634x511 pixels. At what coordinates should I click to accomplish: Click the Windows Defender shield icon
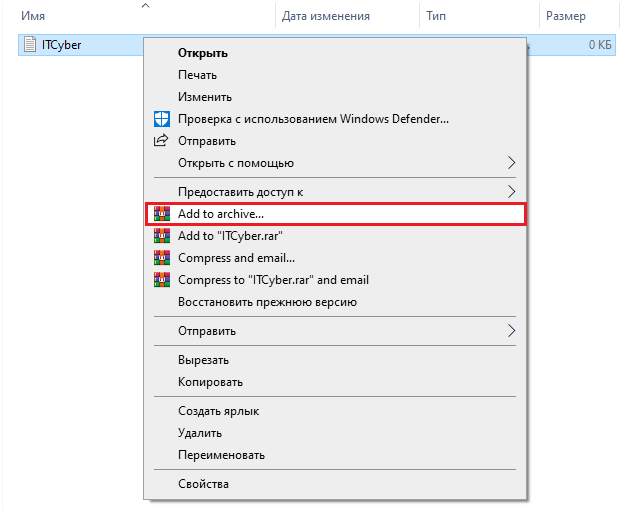coord(161,119)
